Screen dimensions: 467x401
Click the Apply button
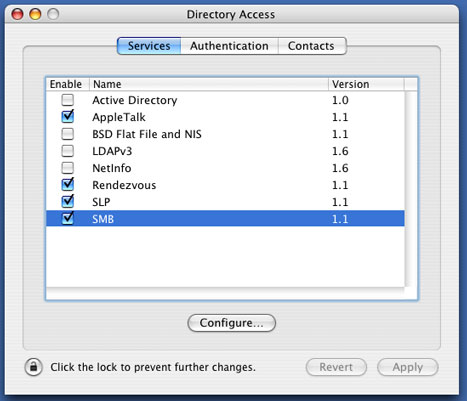[x=408, y=367]
